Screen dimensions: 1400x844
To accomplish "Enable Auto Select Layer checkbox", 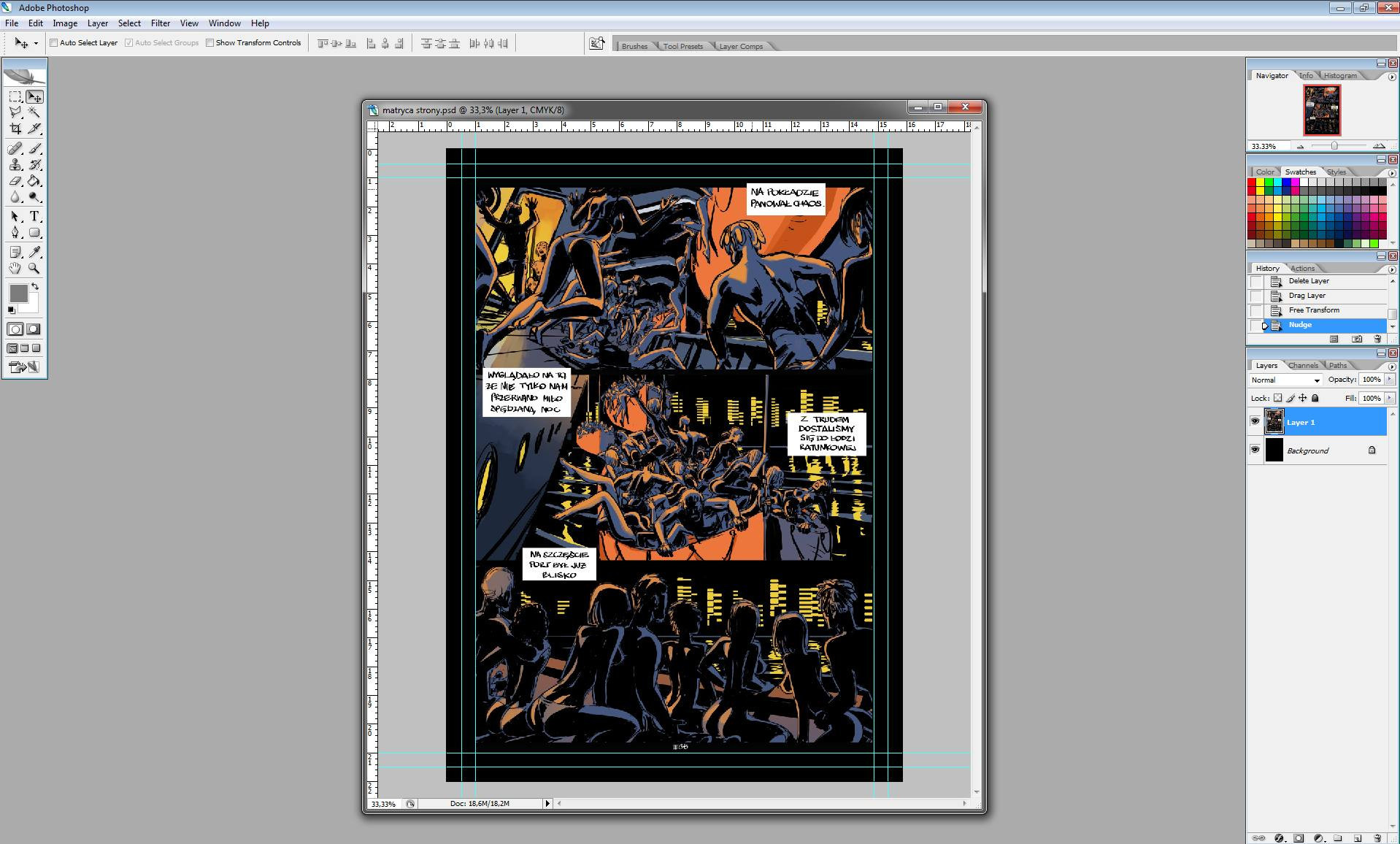I will coord(54,42).
